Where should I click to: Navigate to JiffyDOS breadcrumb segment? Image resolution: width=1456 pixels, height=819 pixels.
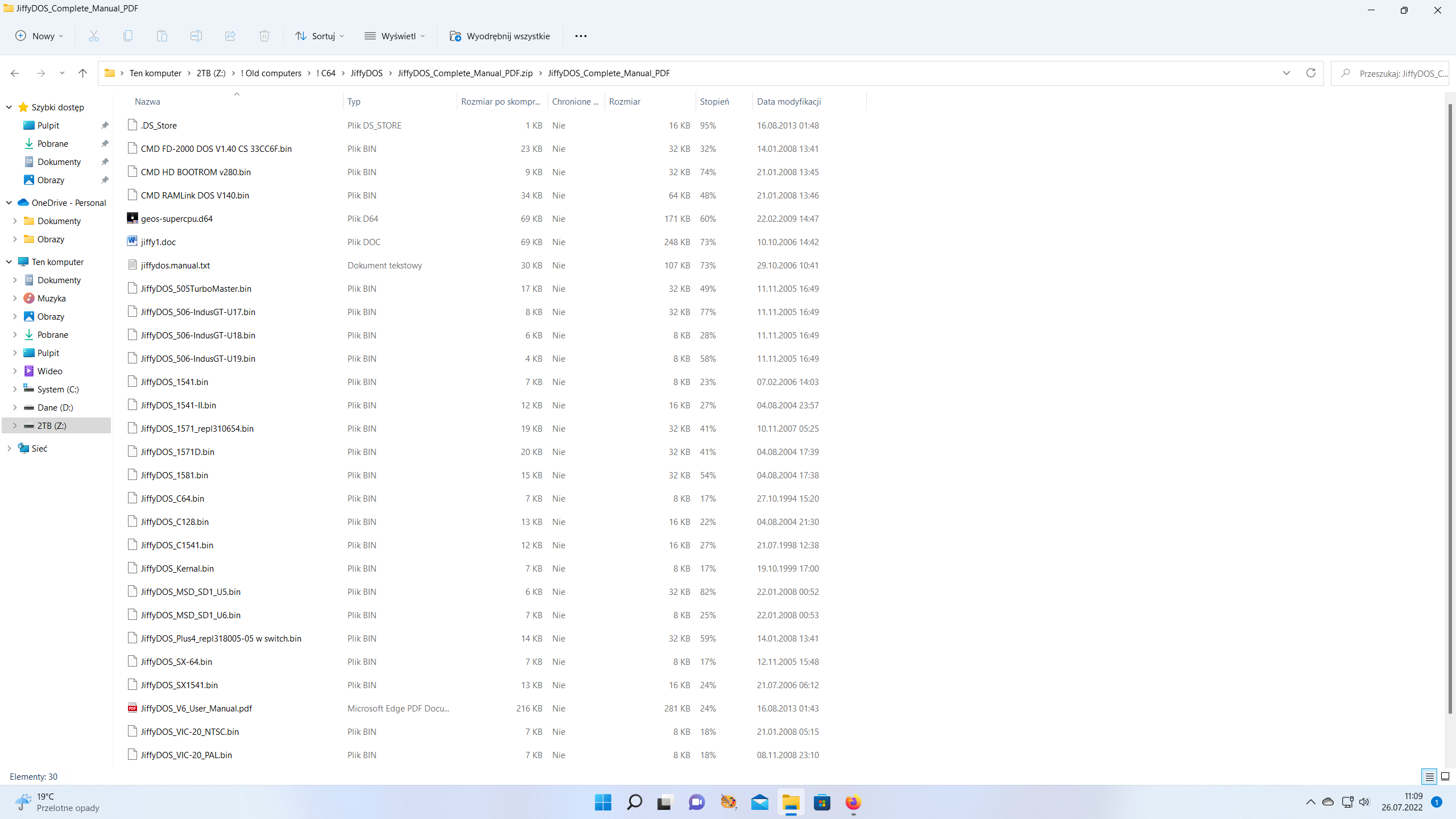[x=367, y=73]
